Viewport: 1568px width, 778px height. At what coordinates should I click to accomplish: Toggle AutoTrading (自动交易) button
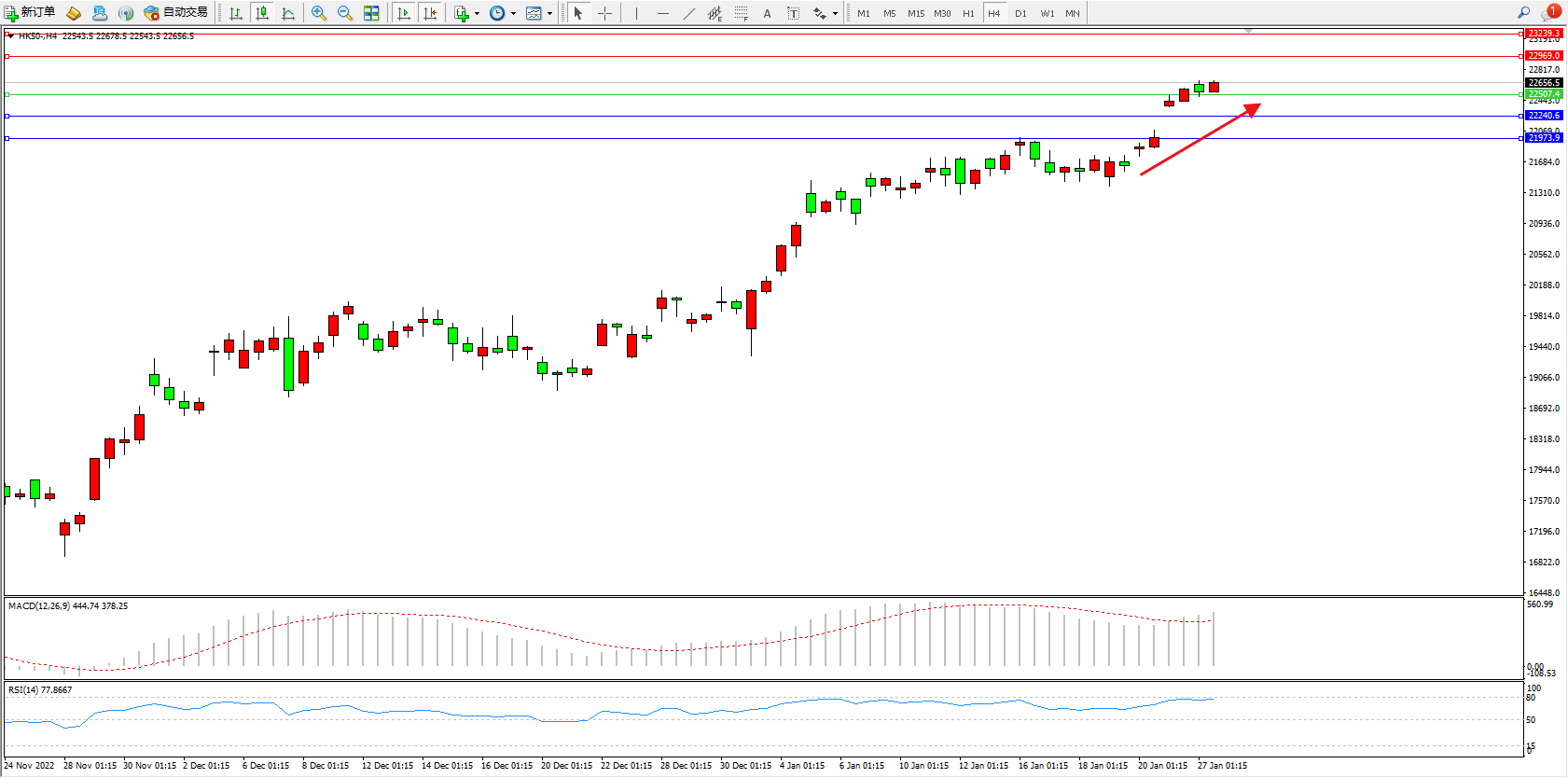click(175, 13)
